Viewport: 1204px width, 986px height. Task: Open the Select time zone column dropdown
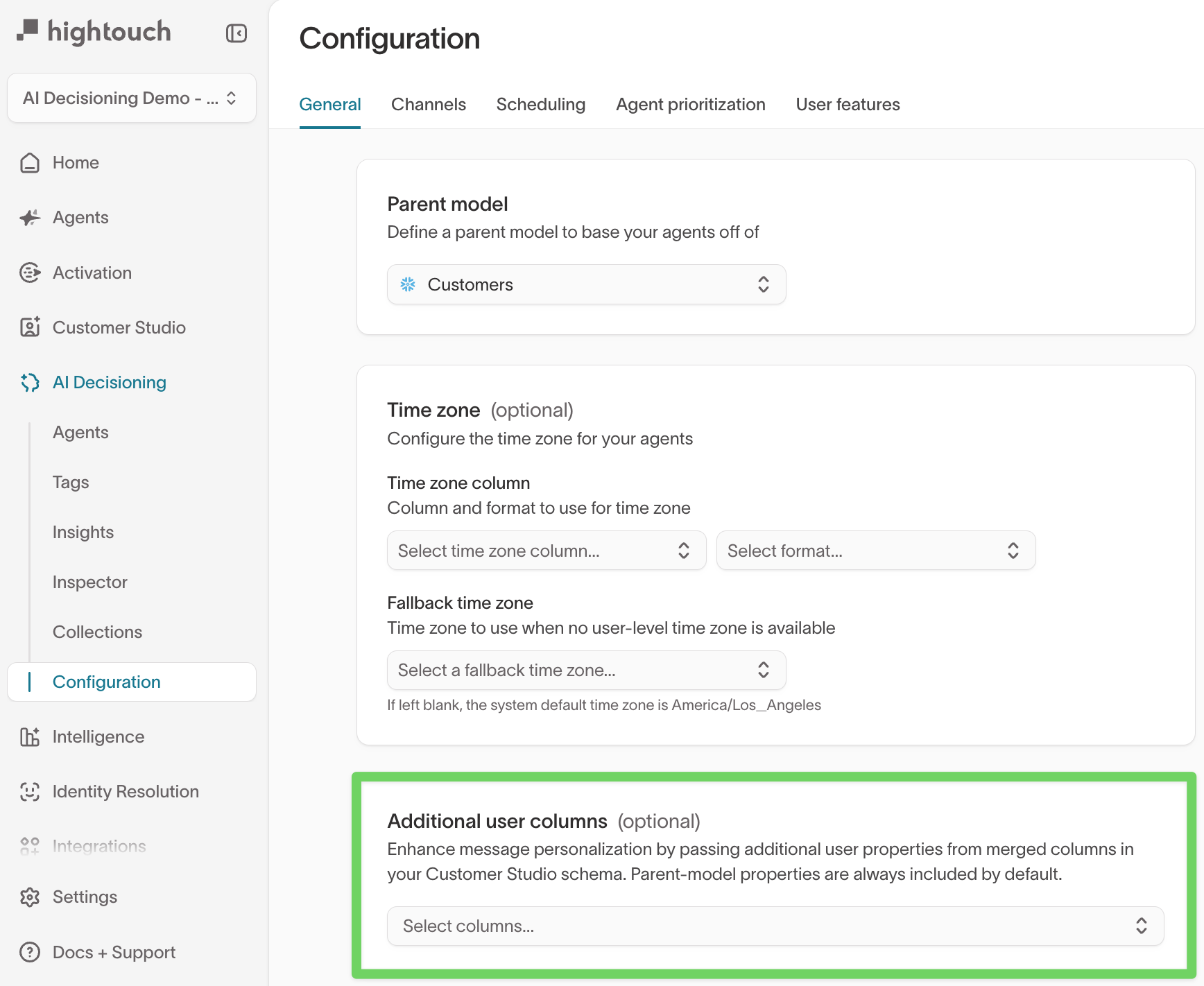546,550
